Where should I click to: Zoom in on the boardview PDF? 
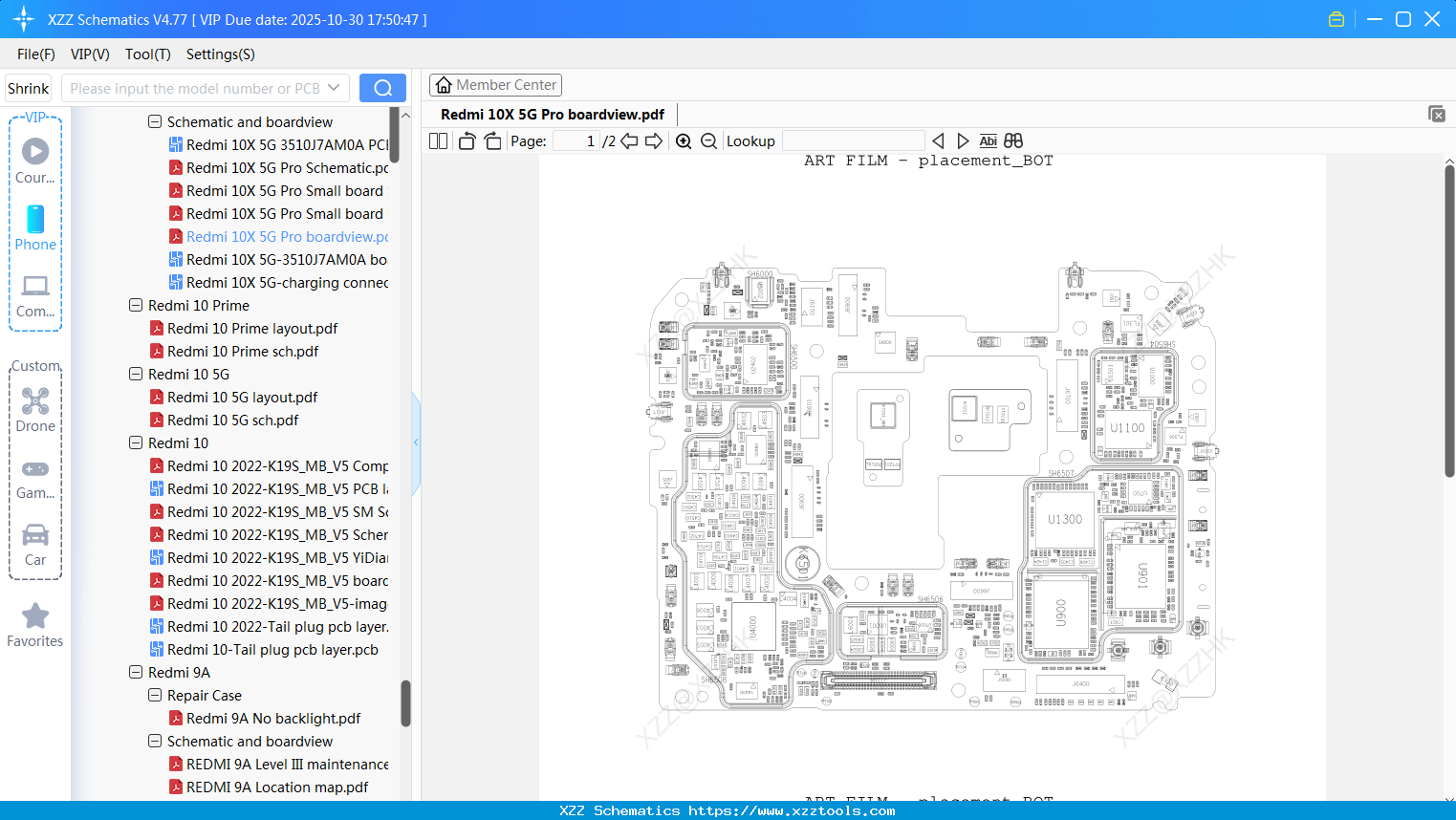pos(684,140)
